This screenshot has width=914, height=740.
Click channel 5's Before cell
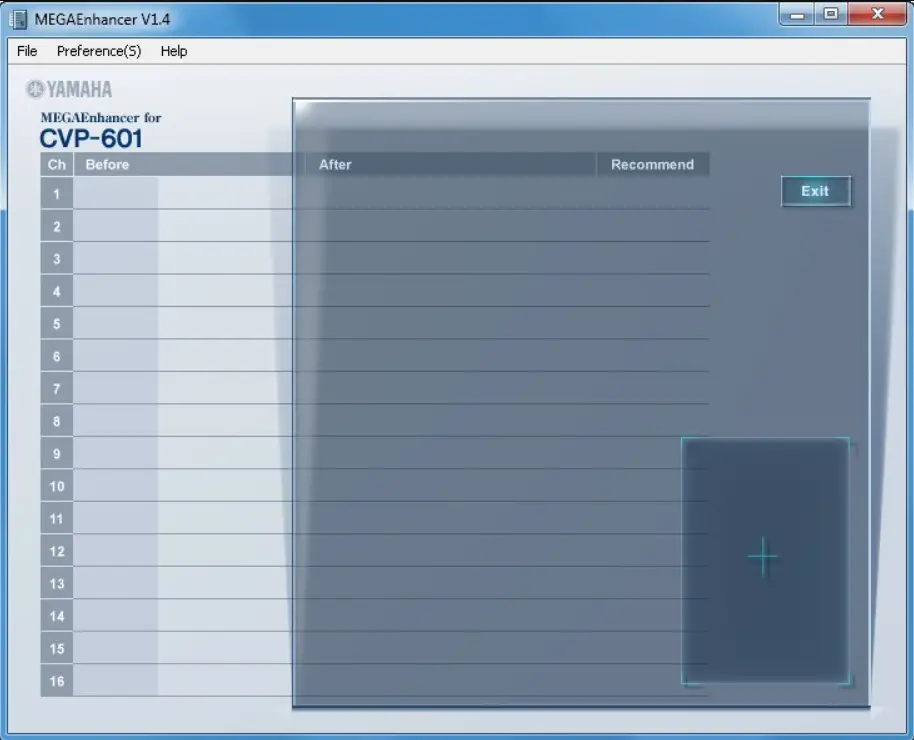pyautogui.click(x=180, y=323)
